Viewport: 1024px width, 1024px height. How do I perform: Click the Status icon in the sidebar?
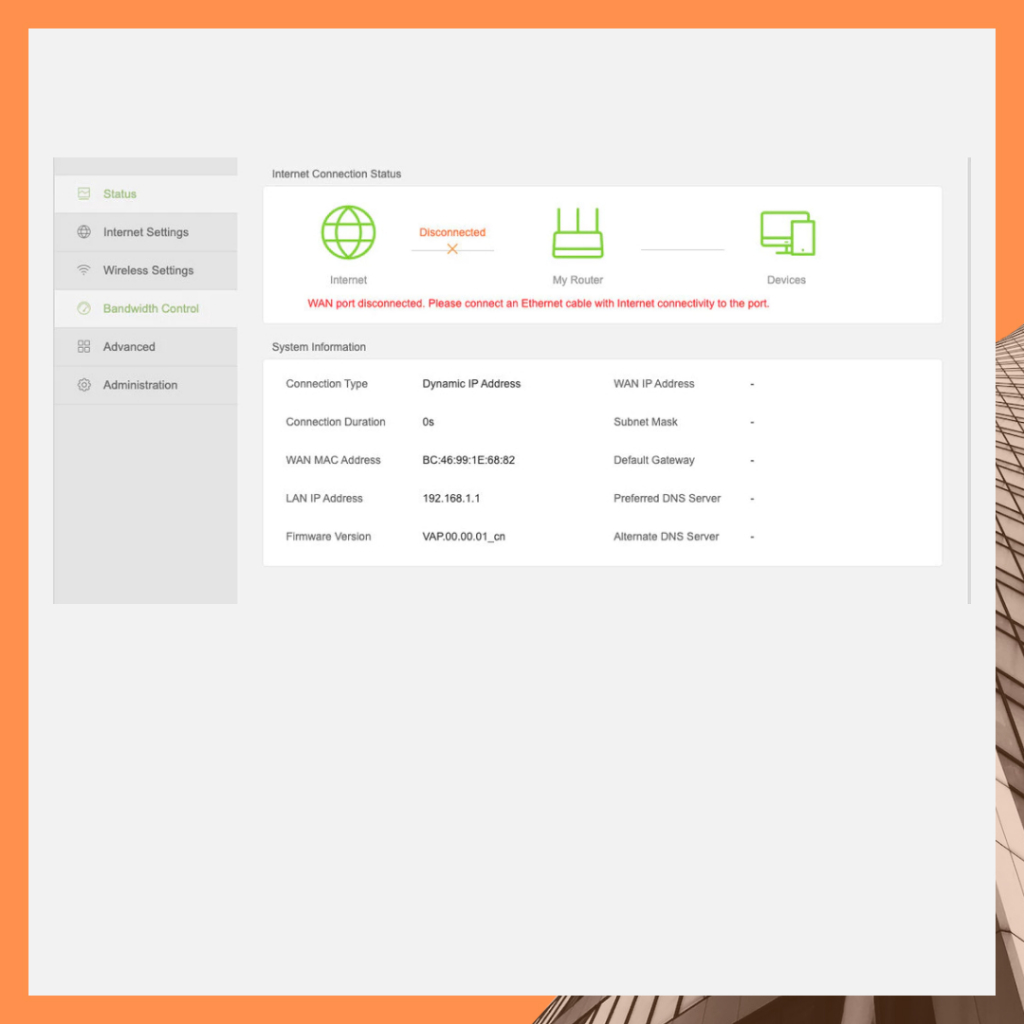[84, 194]
